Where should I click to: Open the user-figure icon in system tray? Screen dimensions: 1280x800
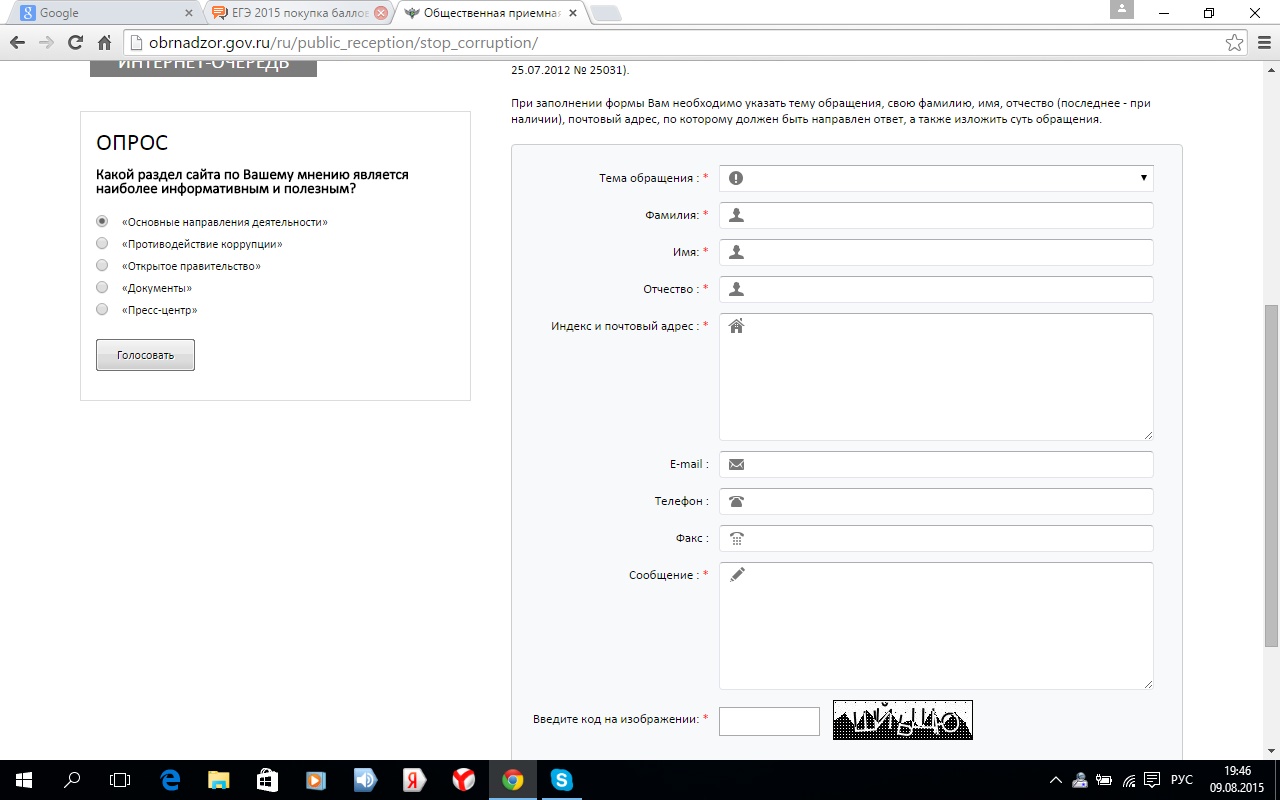pyautogui.click(x=1080, y=780)
